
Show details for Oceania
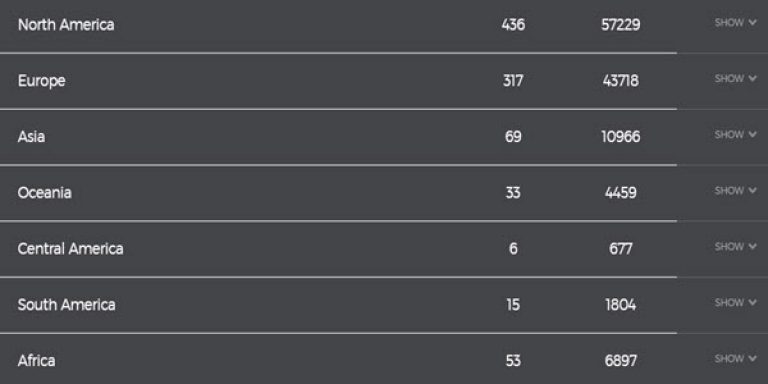pyautogui.click(x=735, y=191)
